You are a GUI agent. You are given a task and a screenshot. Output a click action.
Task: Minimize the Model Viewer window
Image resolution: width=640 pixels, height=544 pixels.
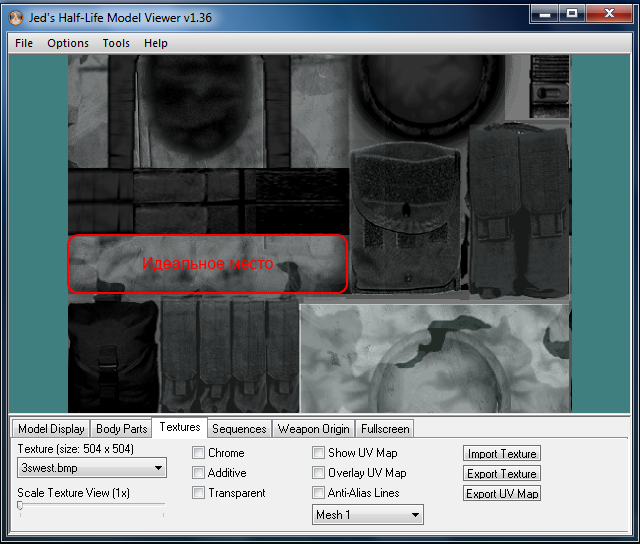point(545,14)
